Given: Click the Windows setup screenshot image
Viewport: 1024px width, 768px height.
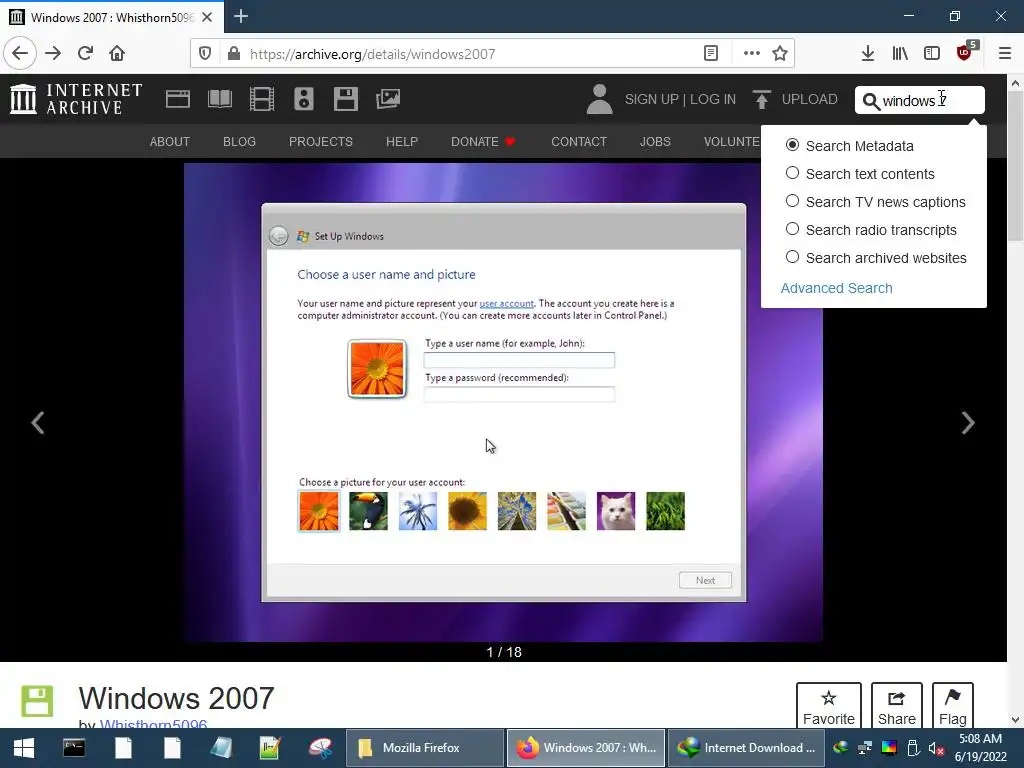Looking at the screenshot, I should (504, 402).
